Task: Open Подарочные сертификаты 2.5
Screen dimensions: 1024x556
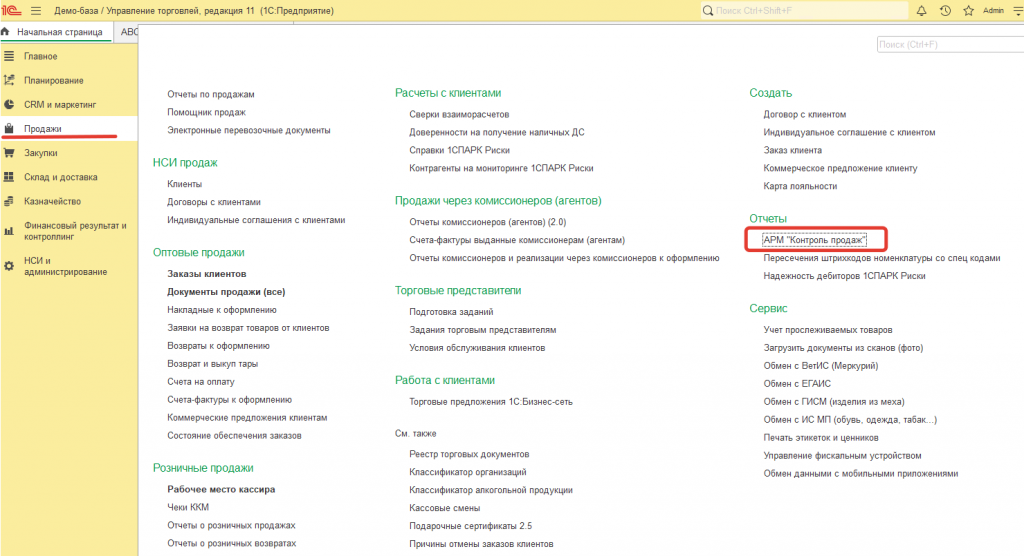Action: 471,526
